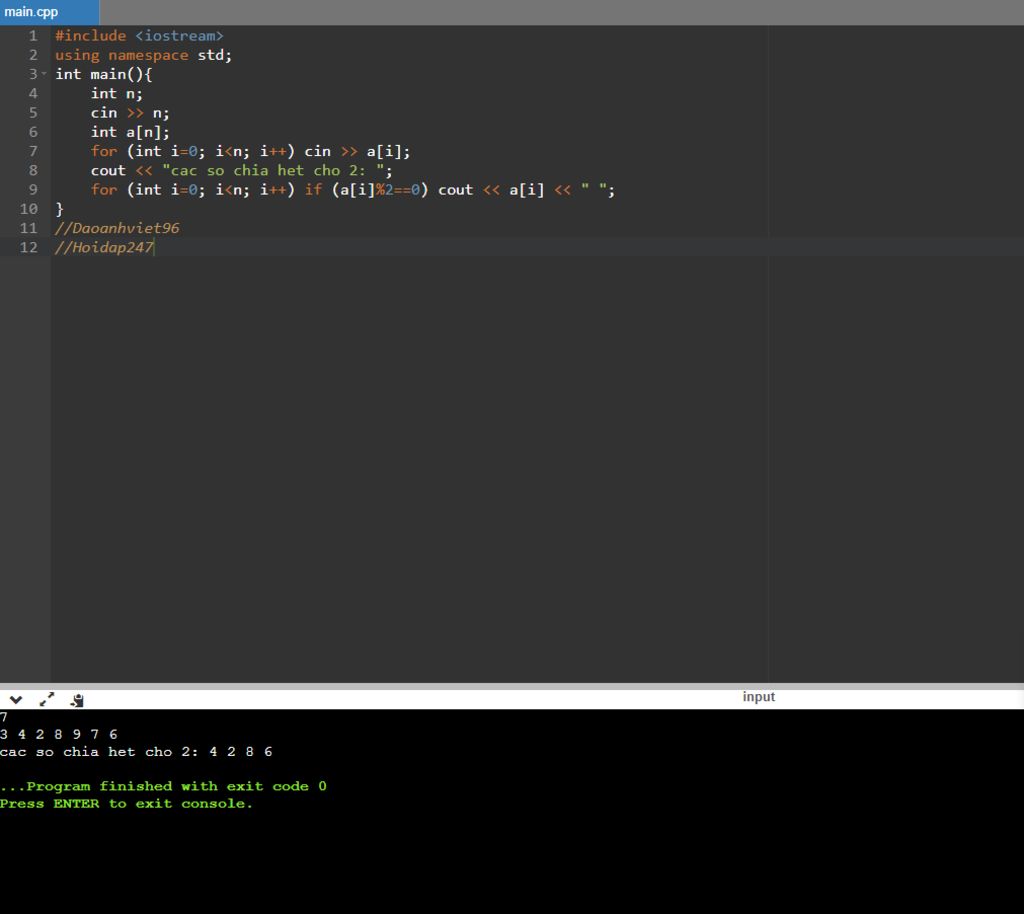
Task: Click '...Program finished with exit code 0' message
Action: pyautogui.click(x=163, y=786)
